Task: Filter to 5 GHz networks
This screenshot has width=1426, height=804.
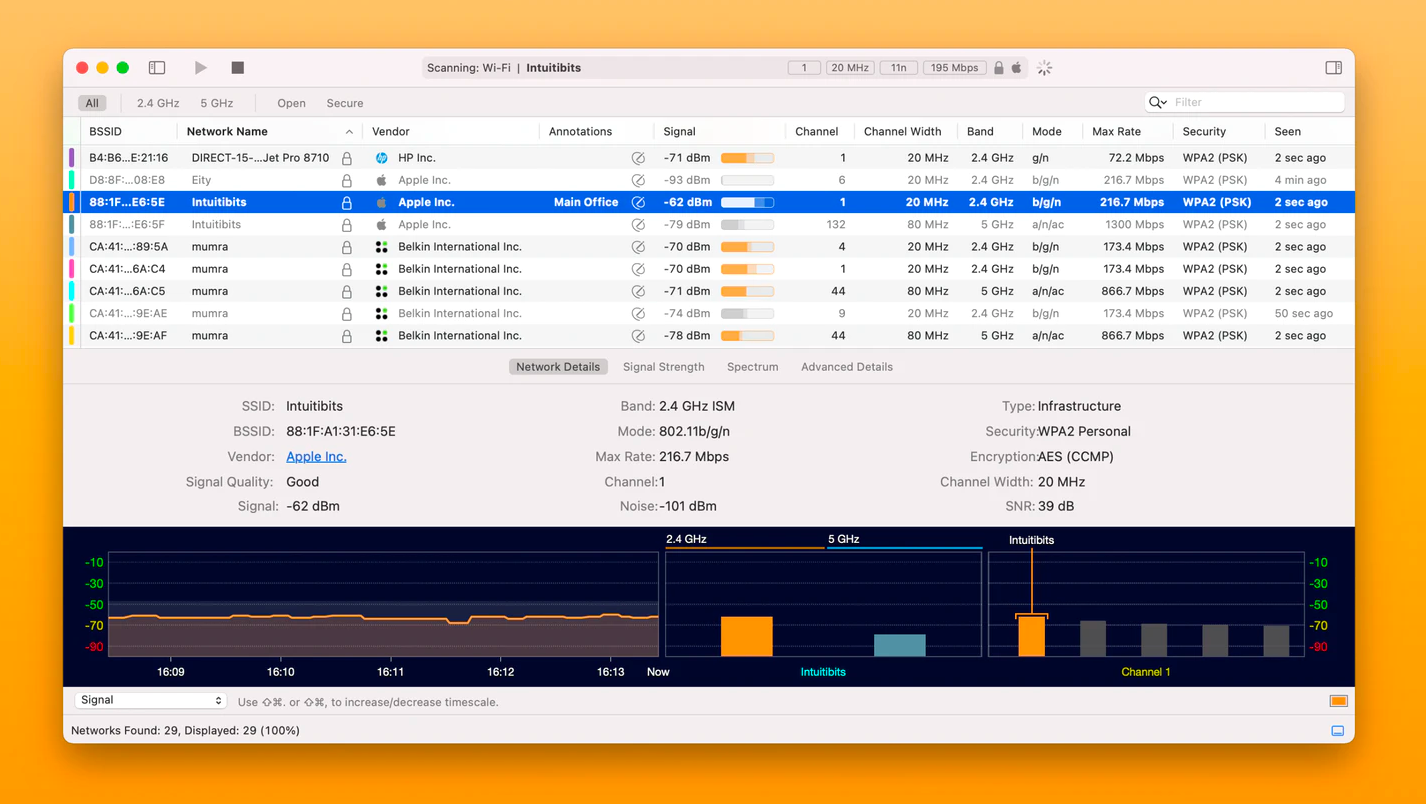Action: pos(217,103)
